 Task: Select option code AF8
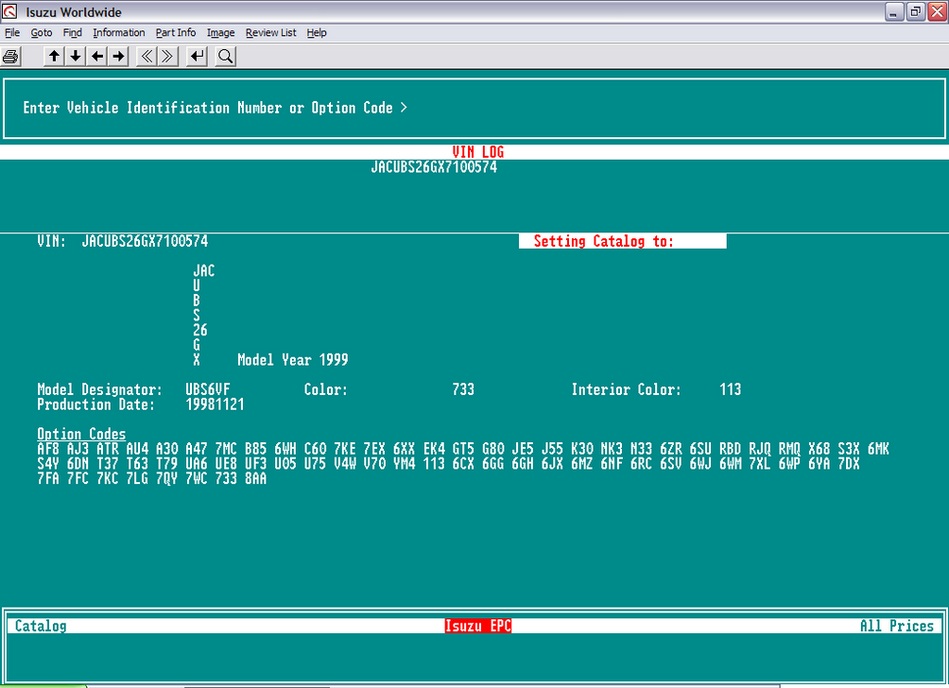coord(48,449)
